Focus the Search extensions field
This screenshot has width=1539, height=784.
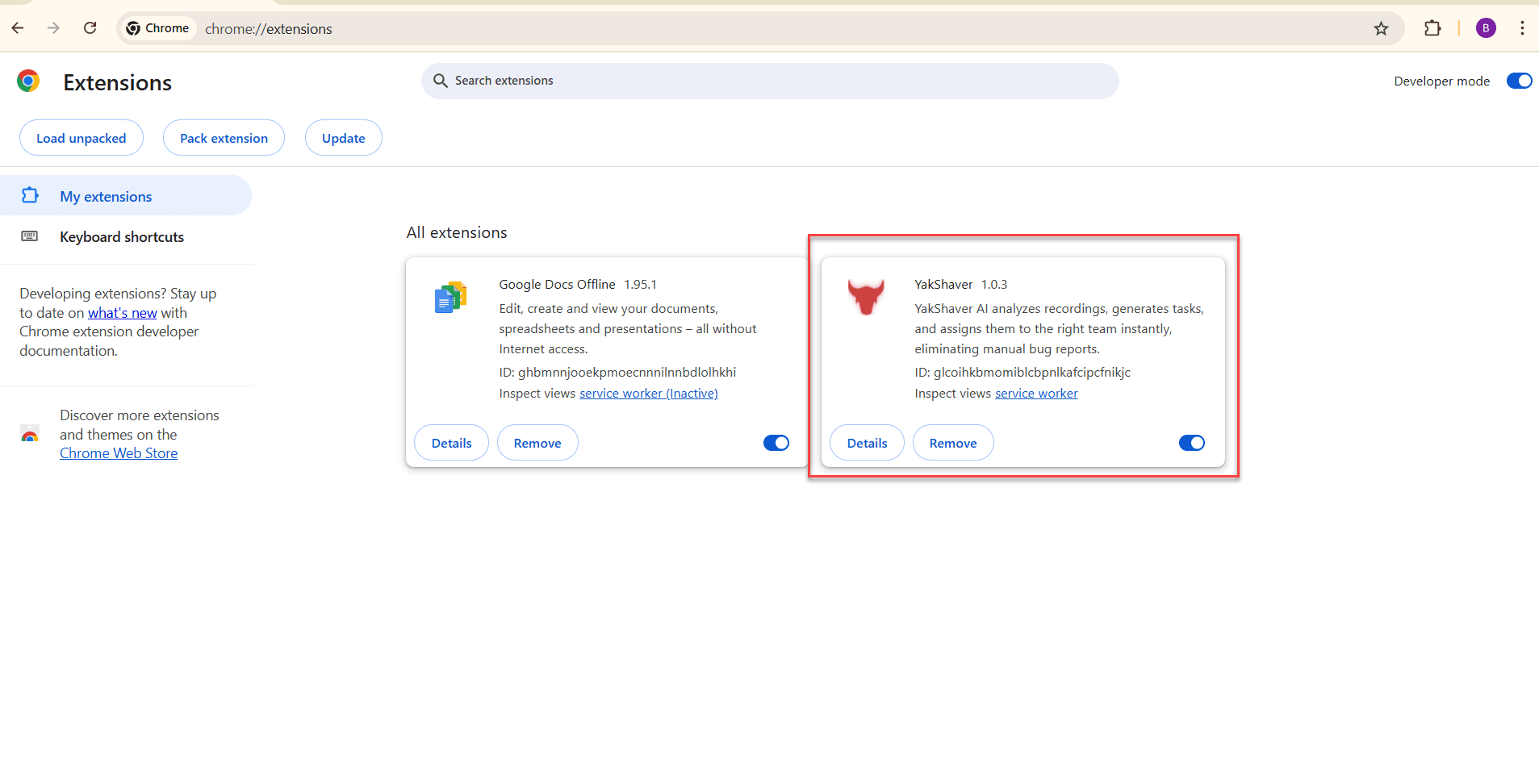tap(769, 81)
